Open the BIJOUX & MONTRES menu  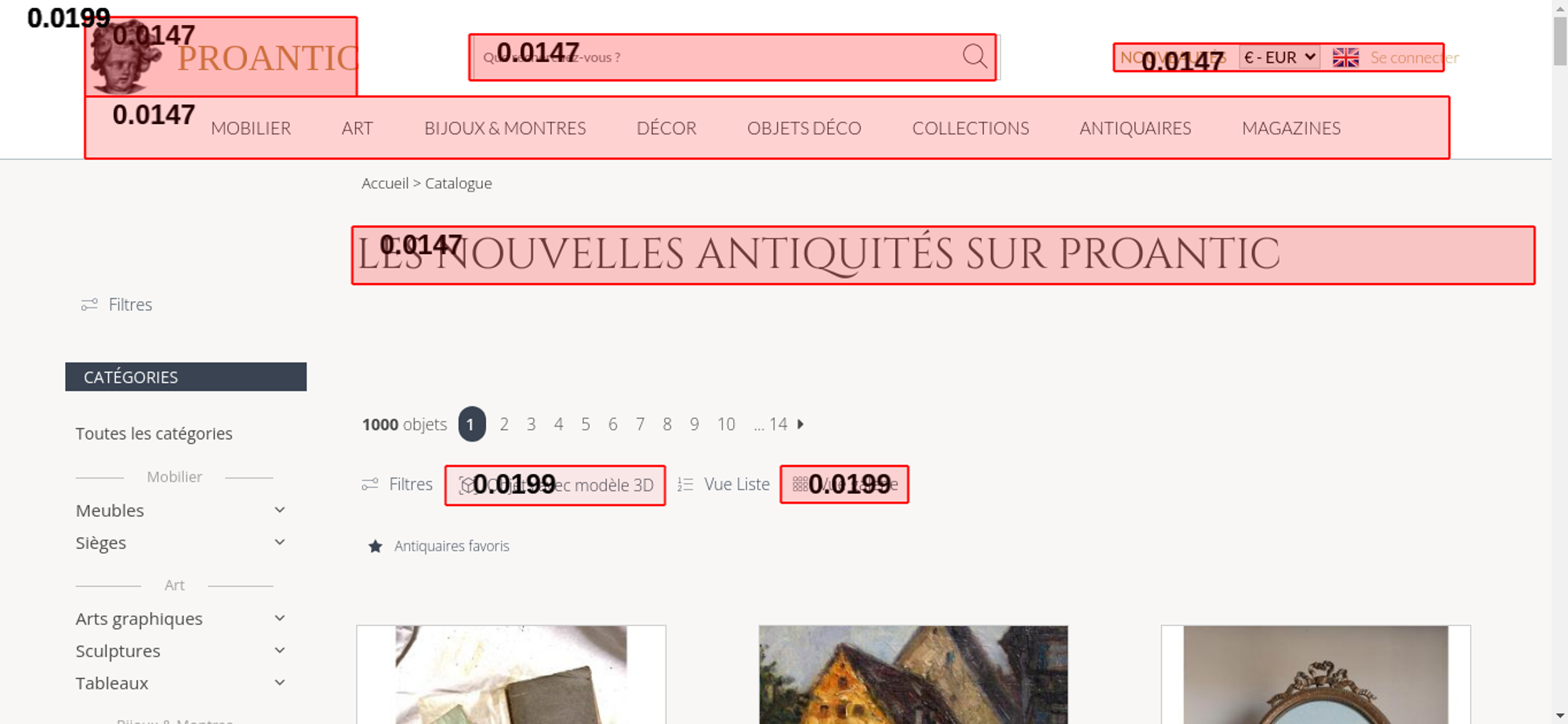505,128
